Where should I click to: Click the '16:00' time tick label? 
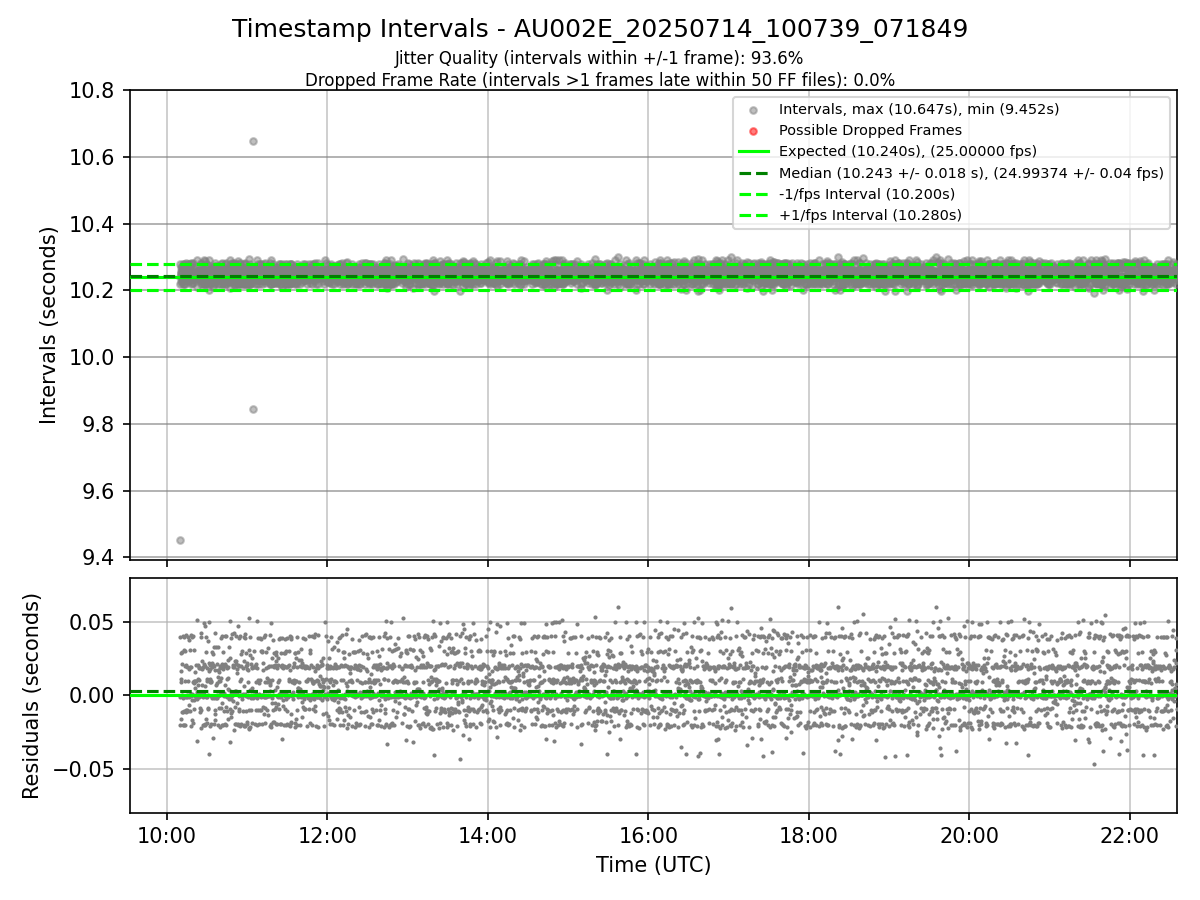(x=648, y=836)
